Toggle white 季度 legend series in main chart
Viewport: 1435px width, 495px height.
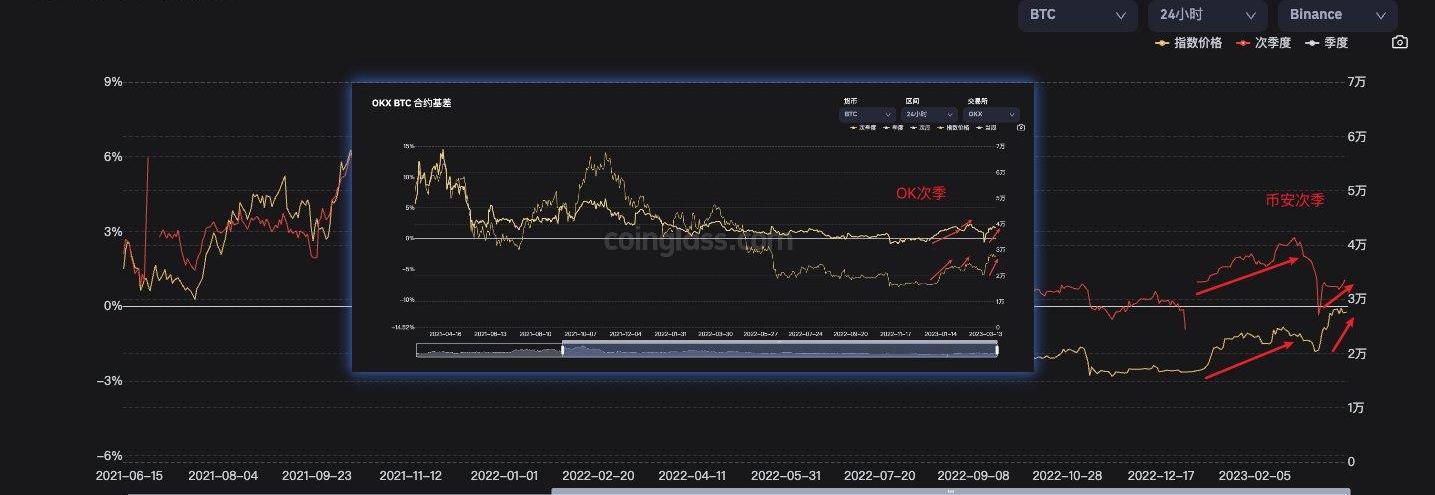[1326, 43]
